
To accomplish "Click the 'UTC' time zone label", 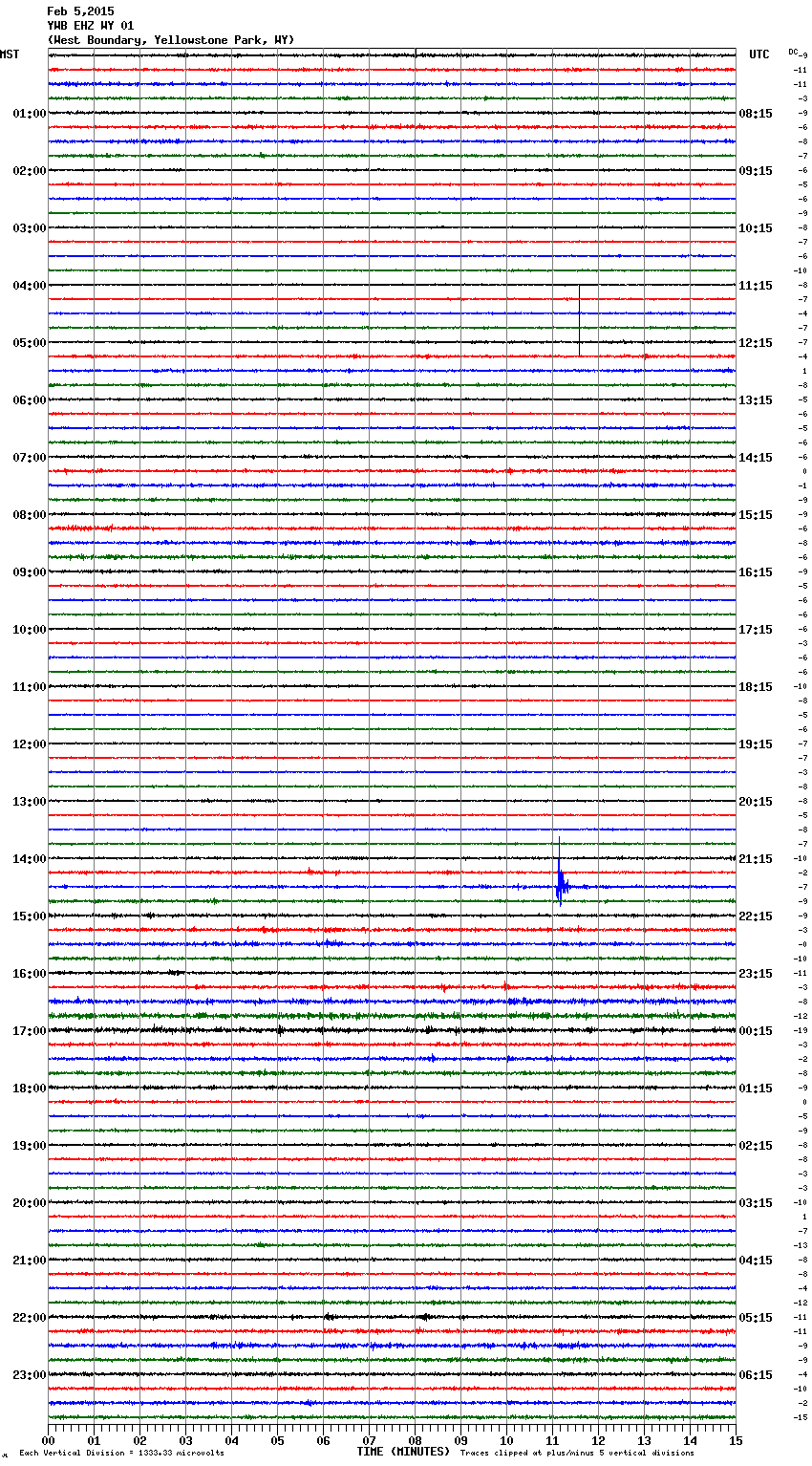I will (x=759, y=54).
